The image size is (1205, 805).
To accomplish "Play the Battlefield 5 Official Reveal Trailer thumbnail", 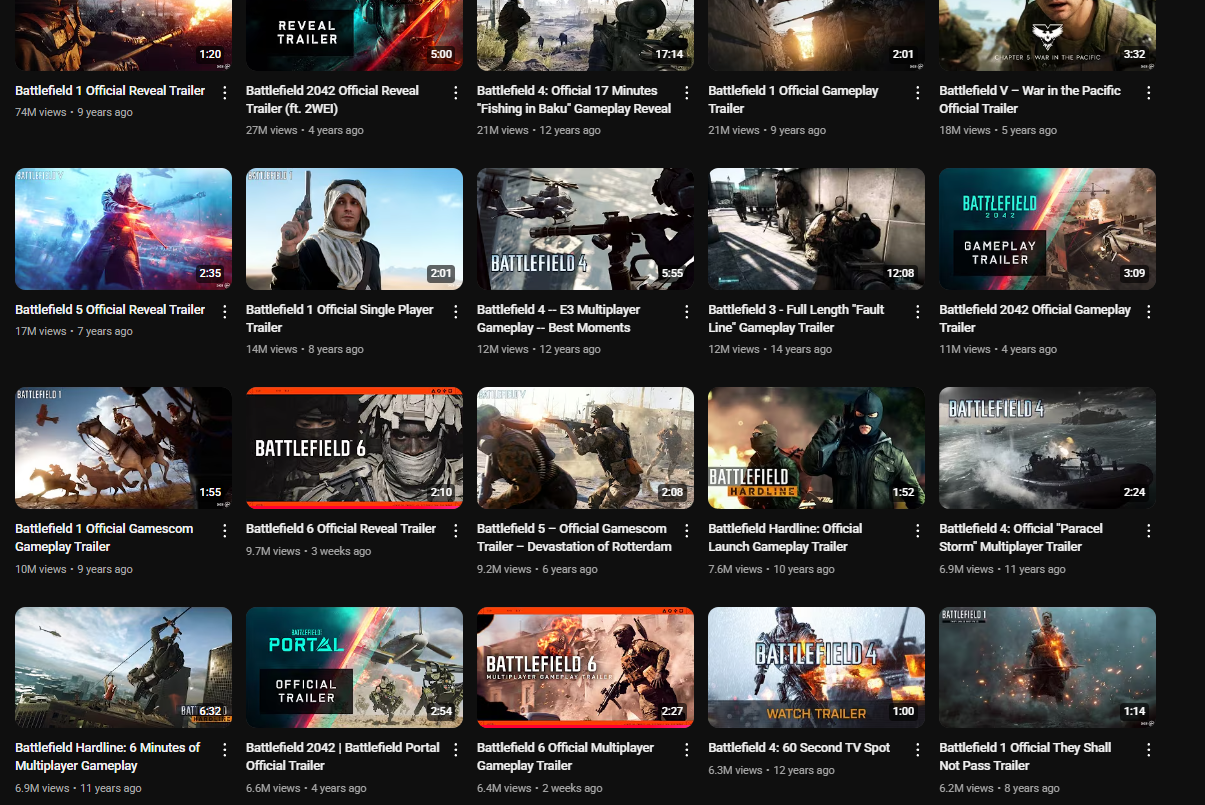I will click(x=123, y=229).
